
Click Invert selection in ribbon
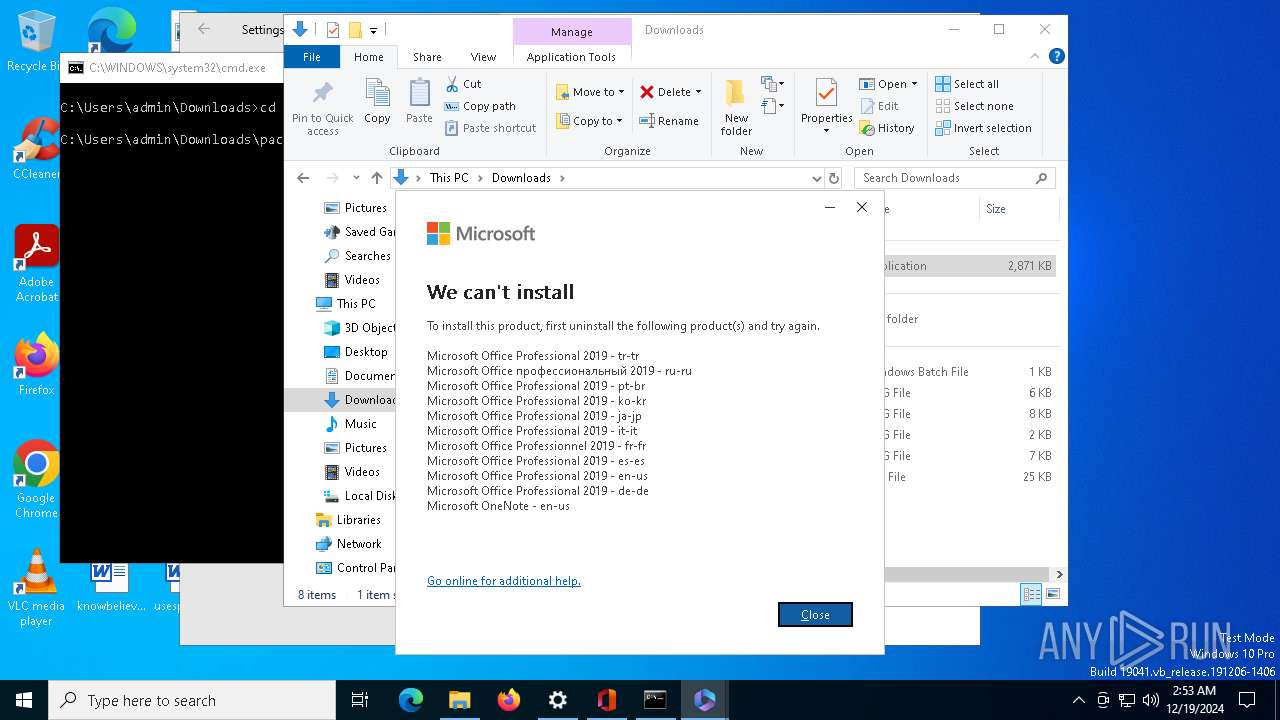coord(983,128)
